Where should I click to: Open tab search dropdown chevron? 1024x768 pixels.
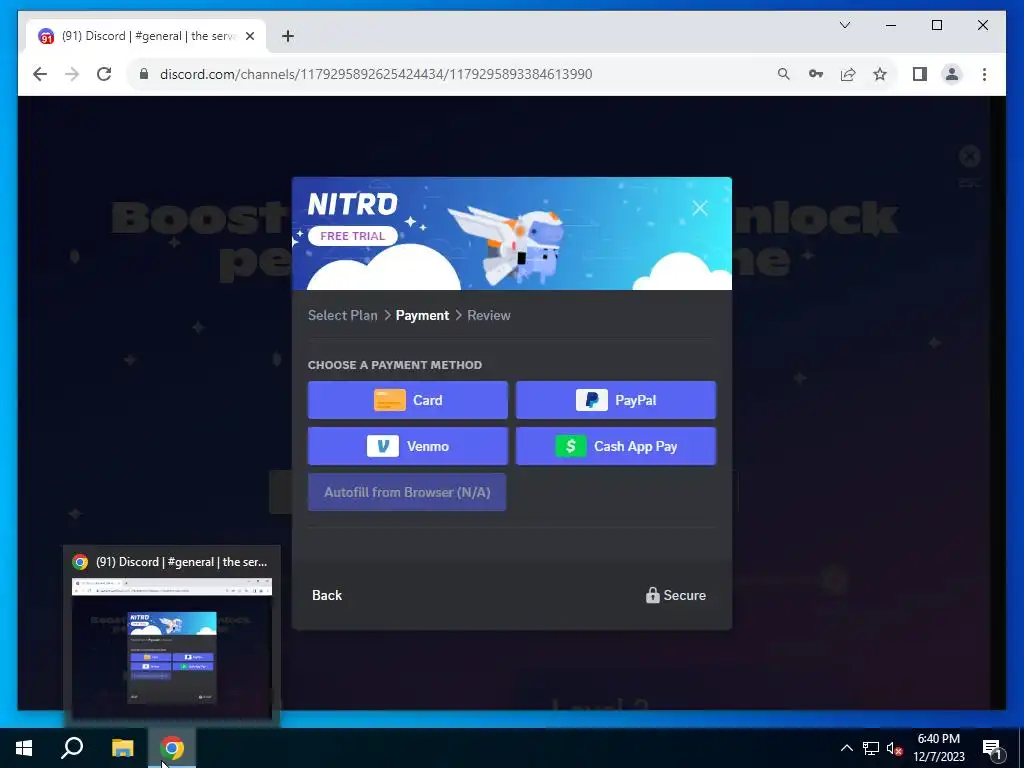(x=844, y=25)
